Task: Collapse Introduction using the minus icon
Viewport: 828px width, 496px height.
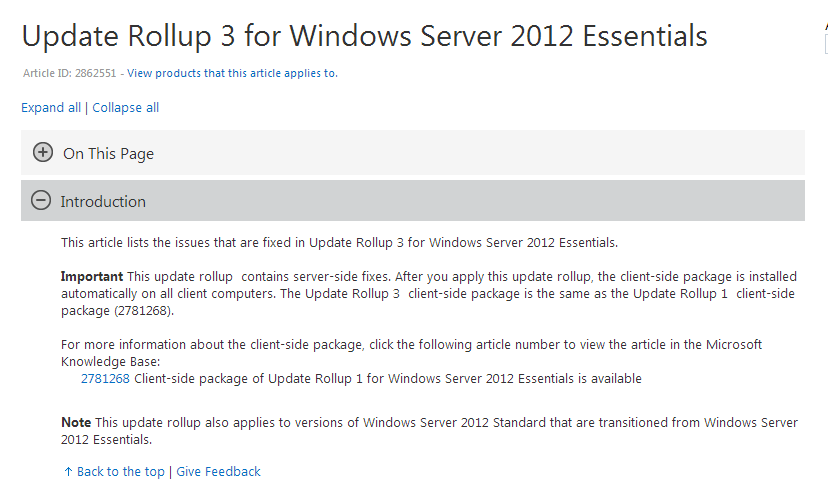Action: coord(41,200)
